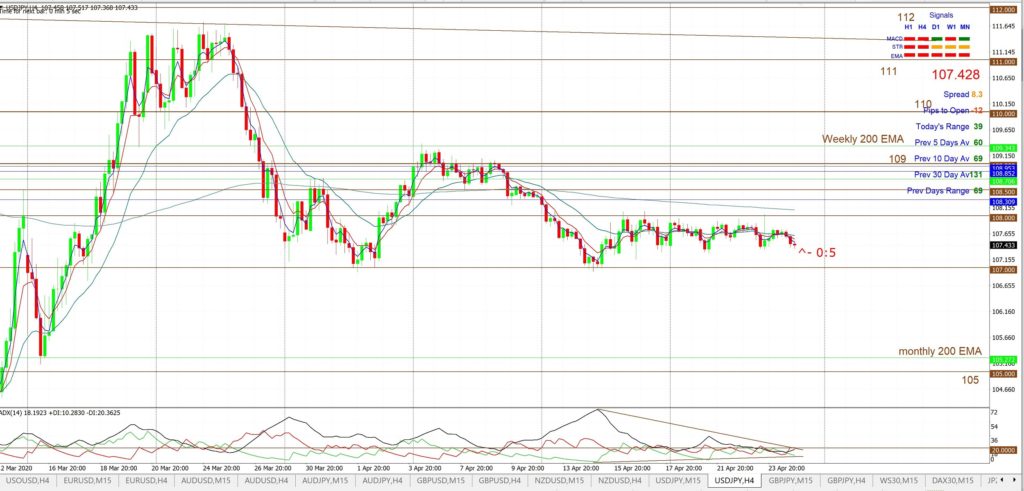The image size is (1024, 491).
Task: Select the AUDUSD,M15 tab
Action: point(207,481)
